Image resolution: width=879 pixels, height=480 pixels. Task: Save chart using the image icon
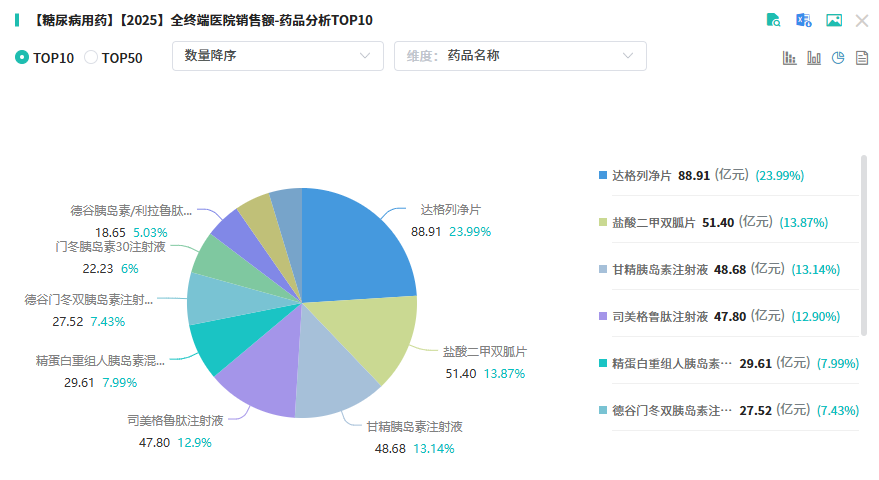point(833,20)
